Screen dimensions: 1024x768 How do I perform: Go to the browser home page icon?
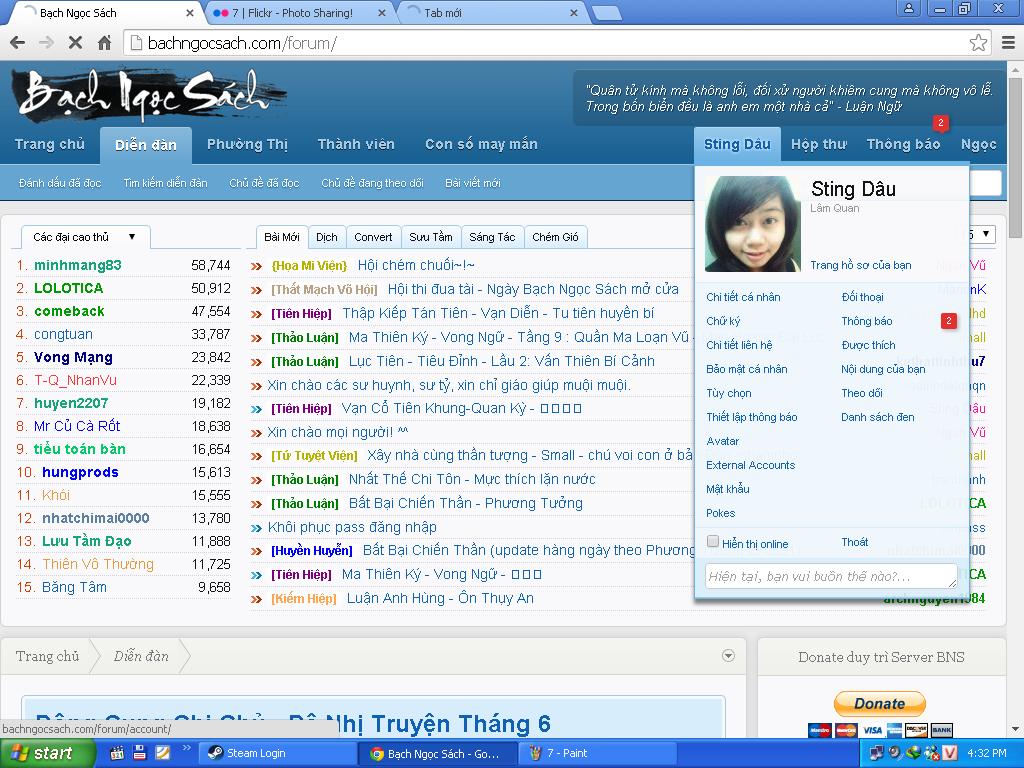pos(104,43)
